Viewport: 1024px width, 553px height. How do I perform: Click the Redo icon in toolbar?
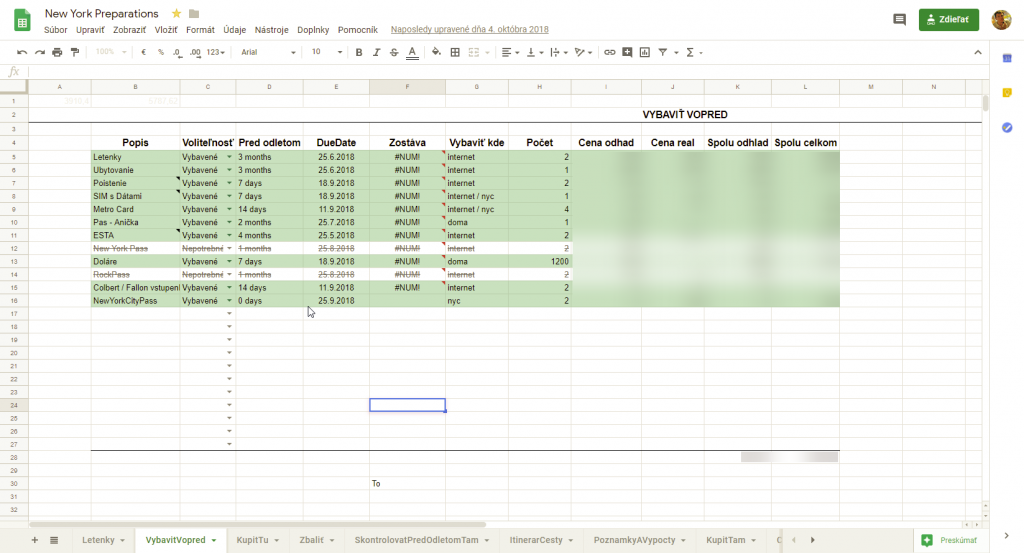(39, 52)
